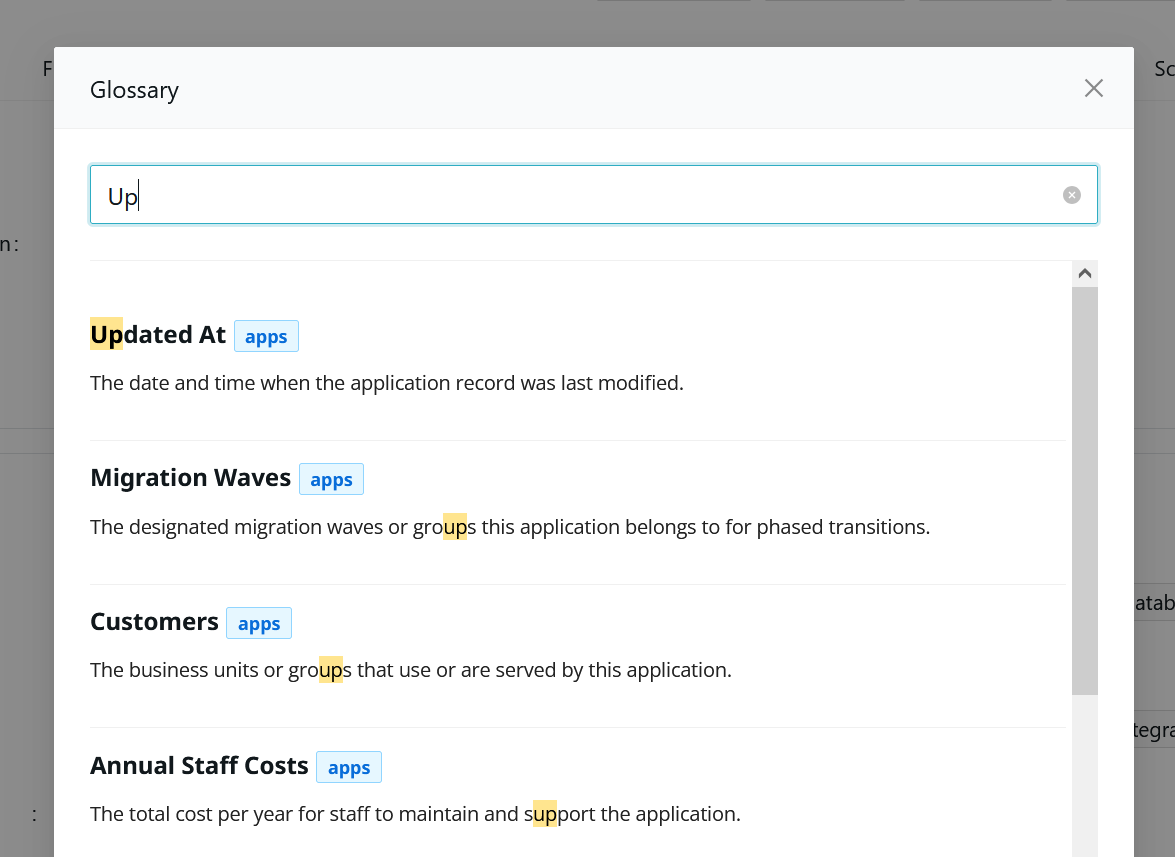Click the highlighted 'Up' in Updated At title

106,335
